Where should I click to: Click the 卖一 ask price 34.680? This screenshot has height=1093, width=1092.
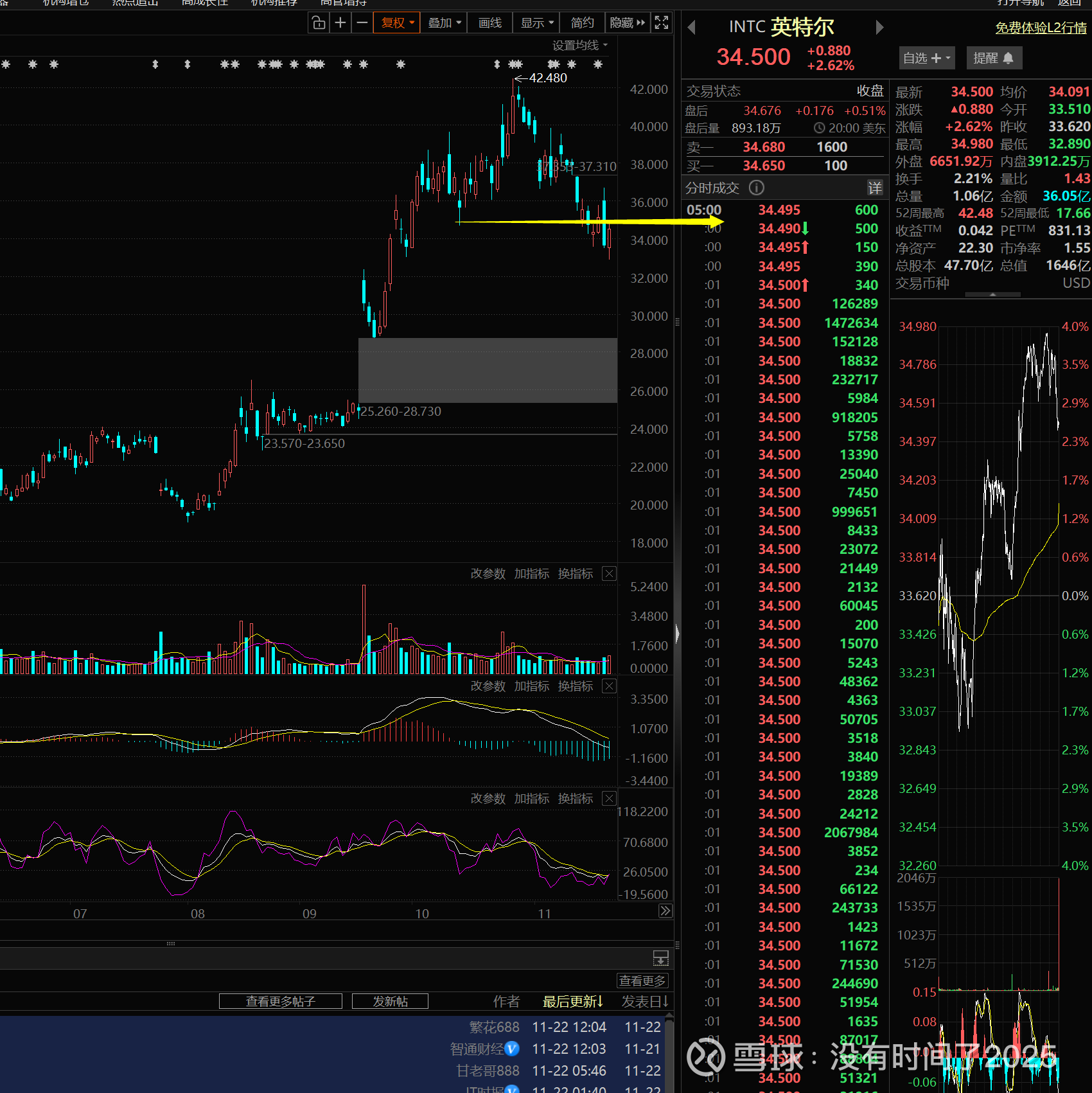pyautogui.click(x=764, y=147)
